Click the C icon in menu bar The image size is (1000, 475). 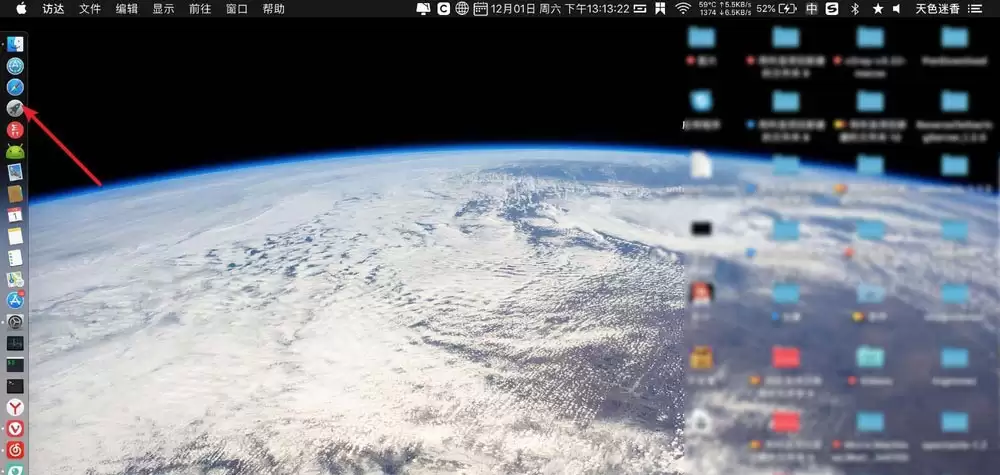click(443, 8)
